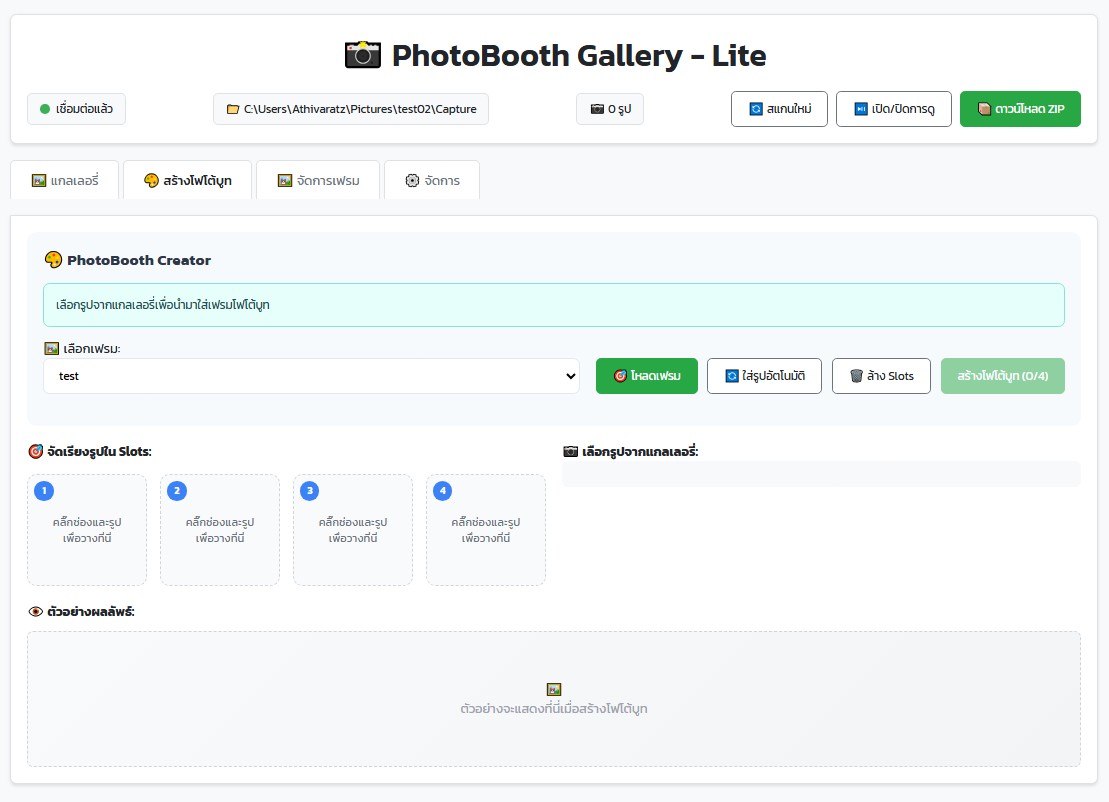
Task: Click empty slot 1 placeholder
Action: [87, 530]
